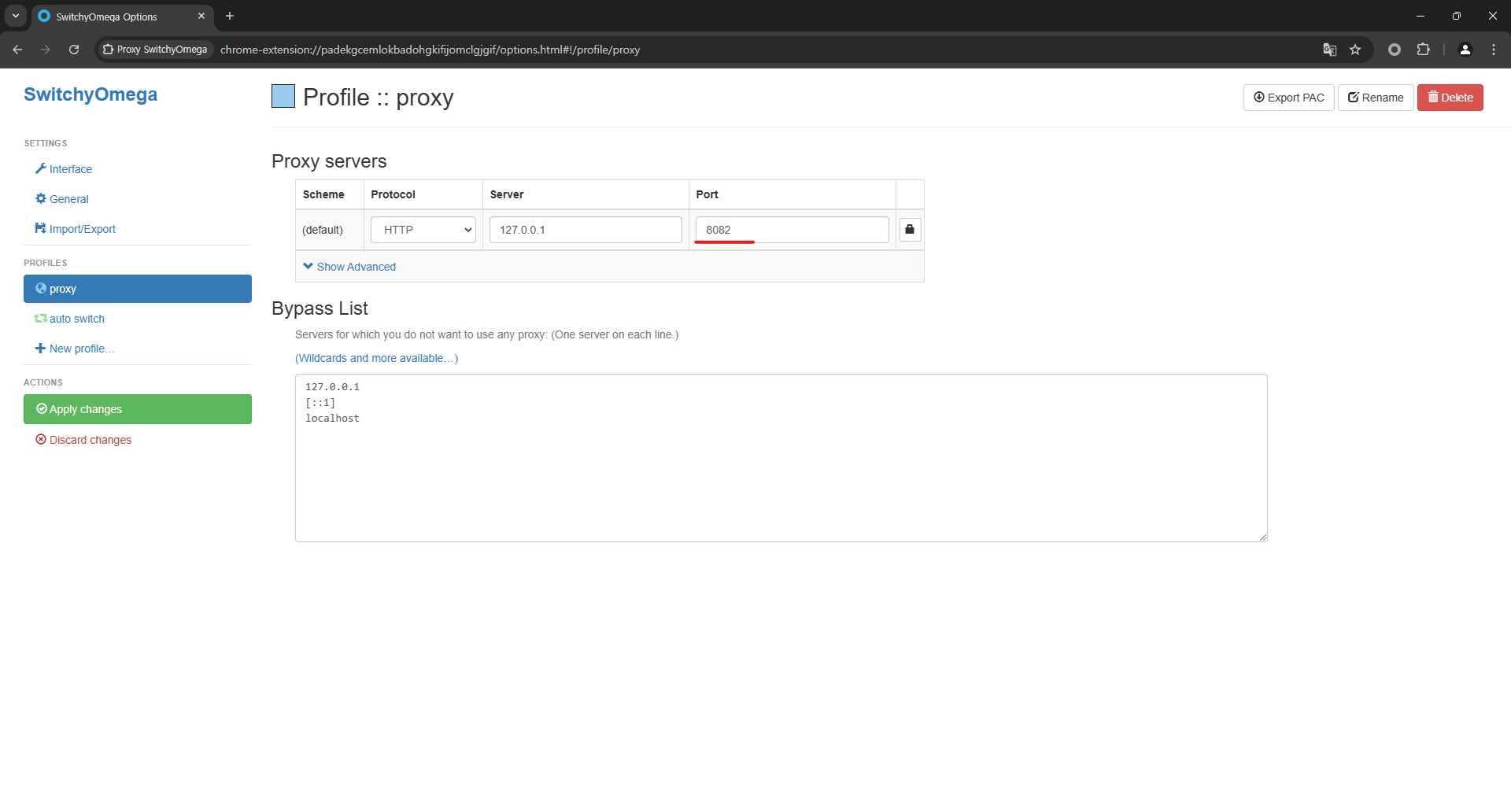
Task: Click the Port number input field
Action: pos(792,230)
